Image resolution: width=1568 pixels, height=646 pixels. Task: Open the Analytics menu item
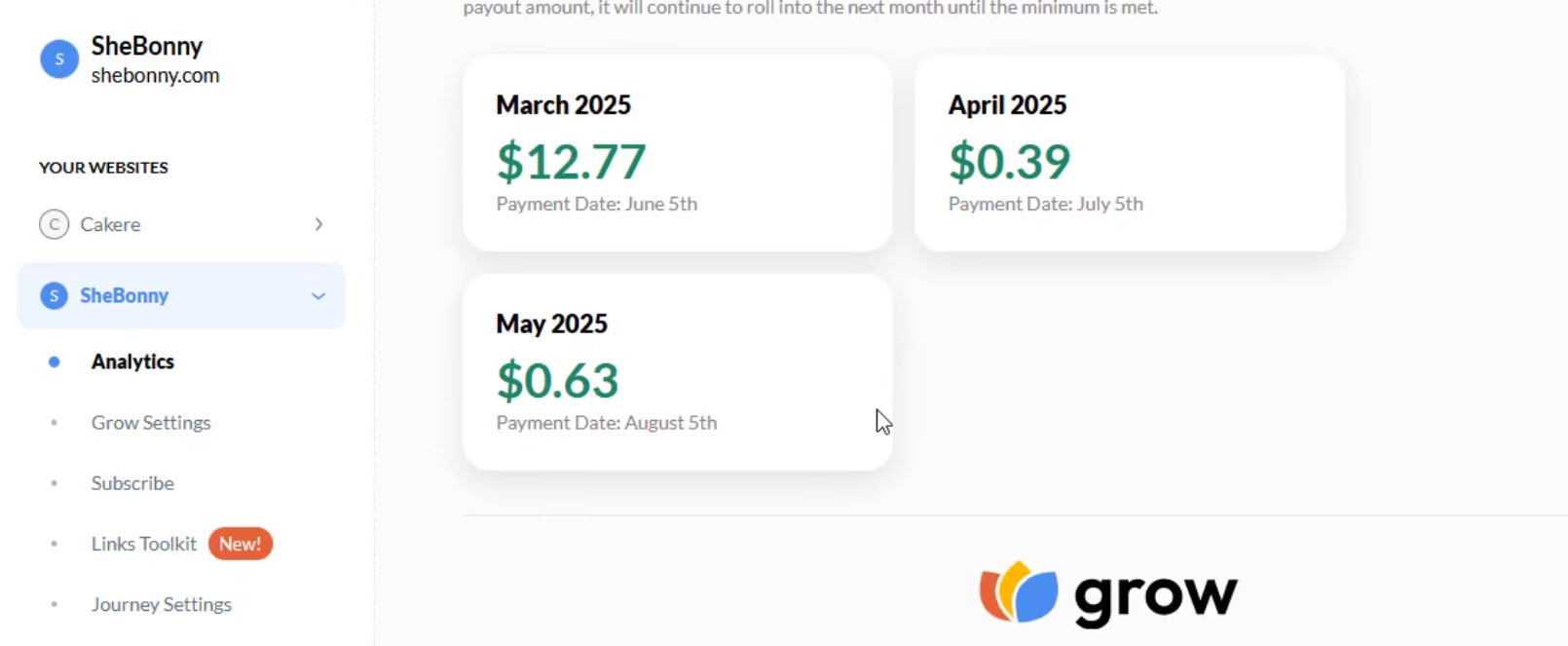coord(132,361)
